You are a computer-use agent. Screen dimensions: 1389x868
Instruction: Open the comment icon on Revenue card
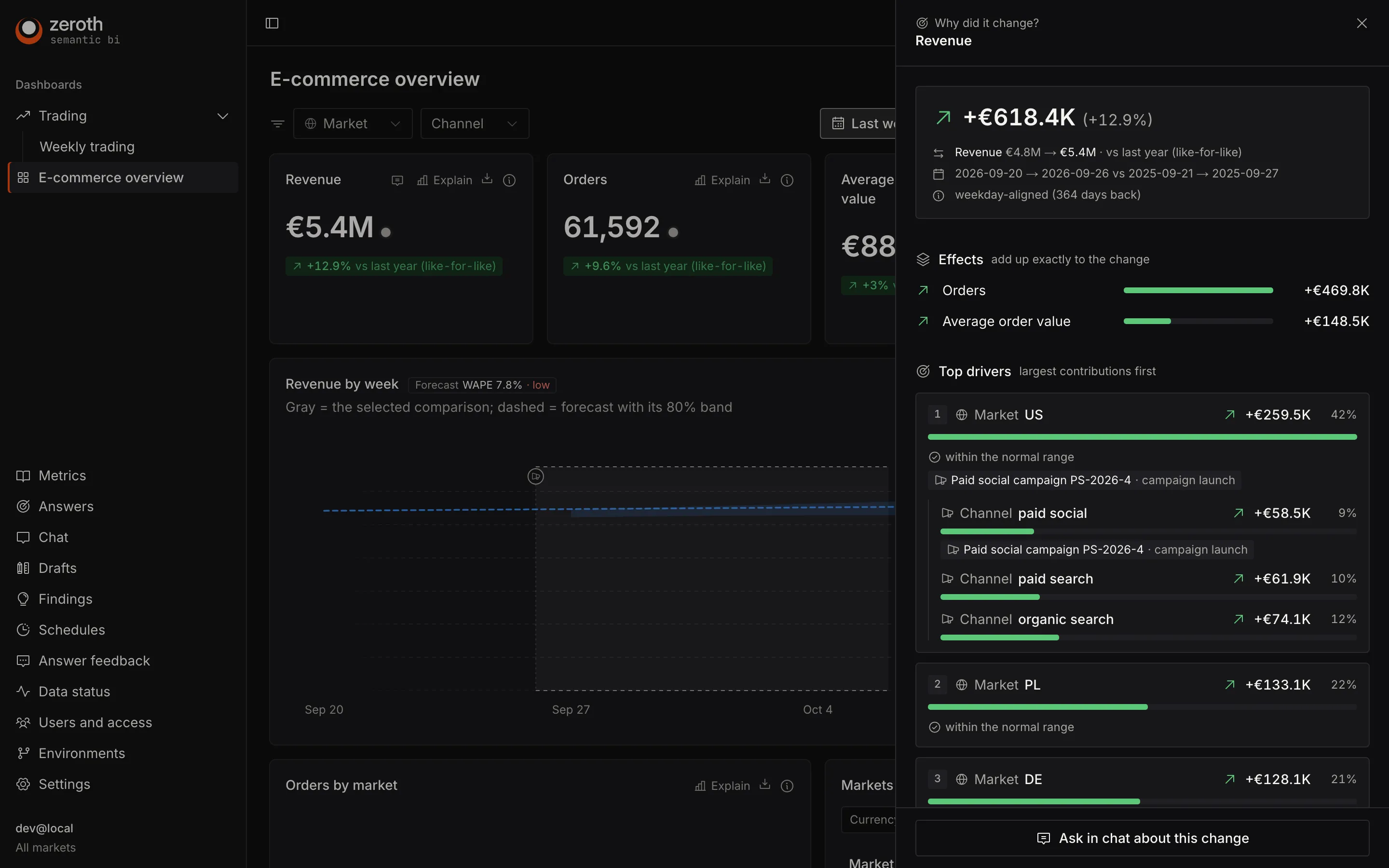click(397, 180)
